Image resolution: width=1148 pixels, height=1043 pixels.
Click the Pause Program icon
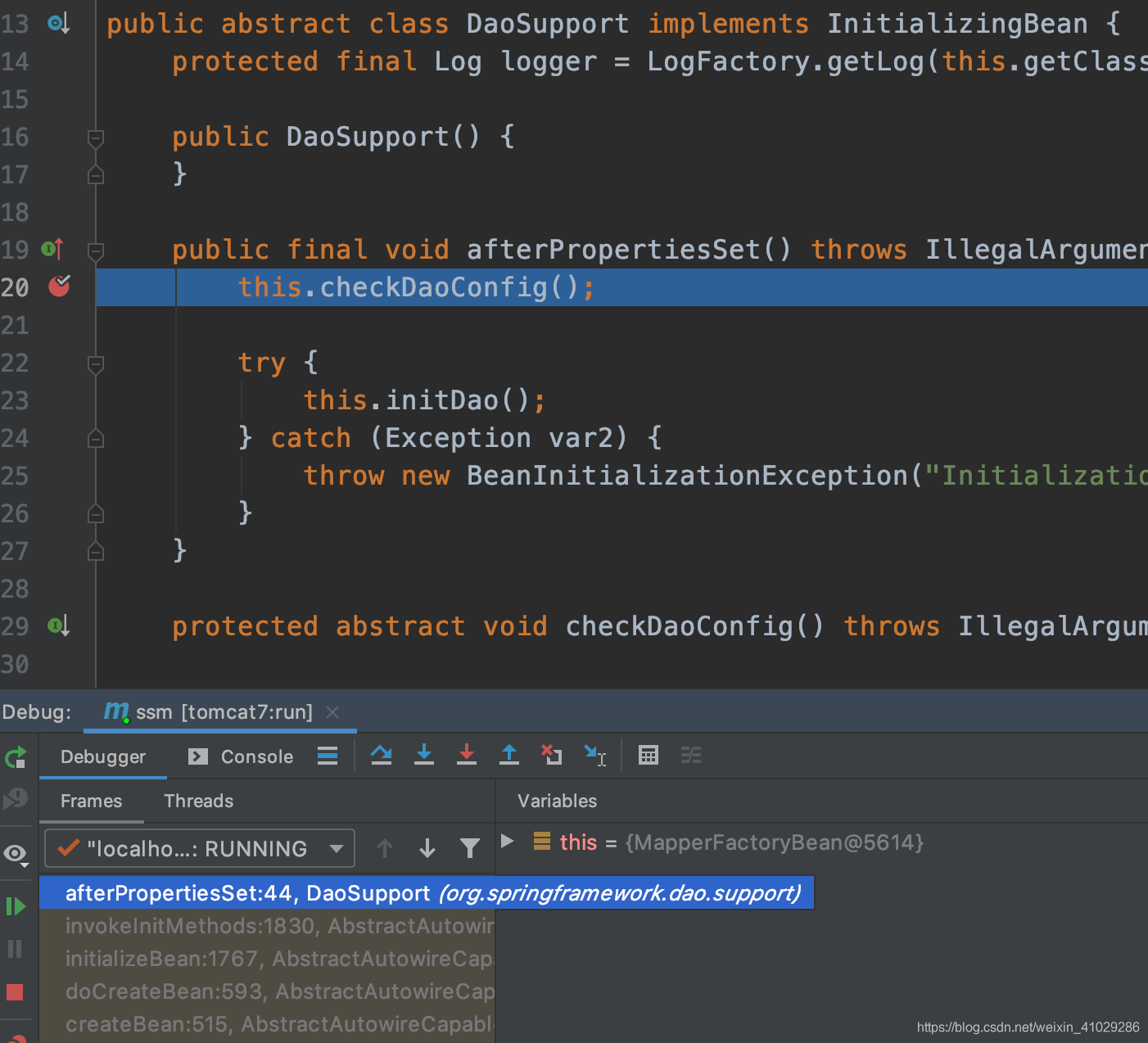coord(15,949)
